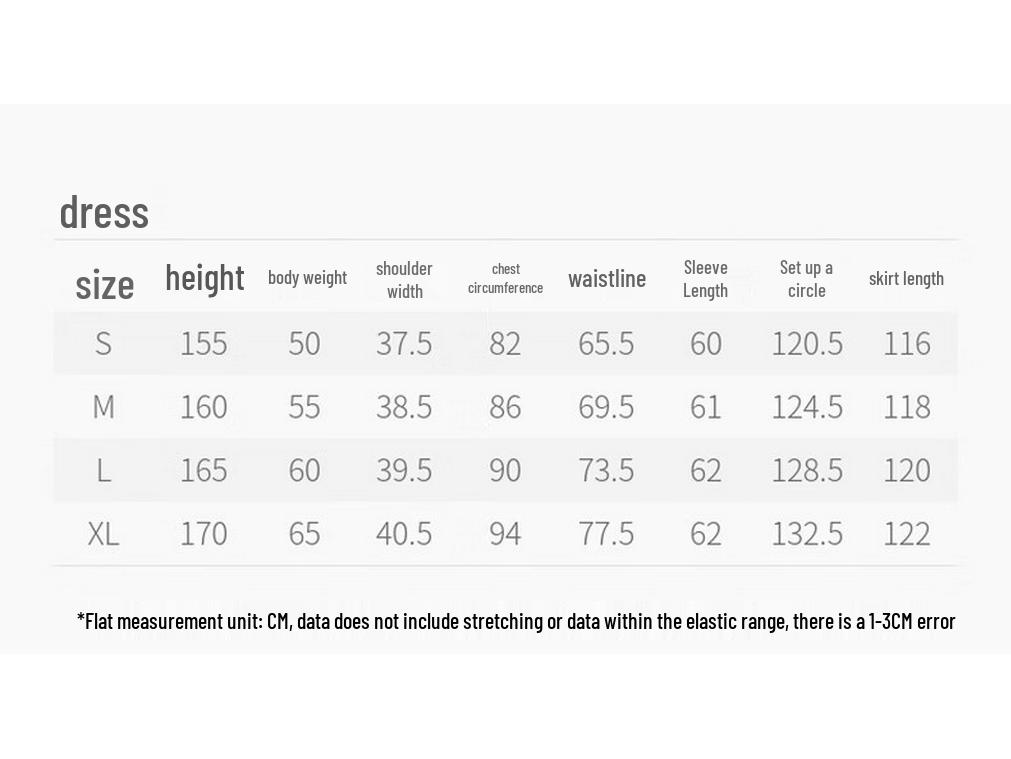The width and height of the screenshot is (1011, 759).
Task: Select the 'size' column header
Action: [x=104, y=284]
